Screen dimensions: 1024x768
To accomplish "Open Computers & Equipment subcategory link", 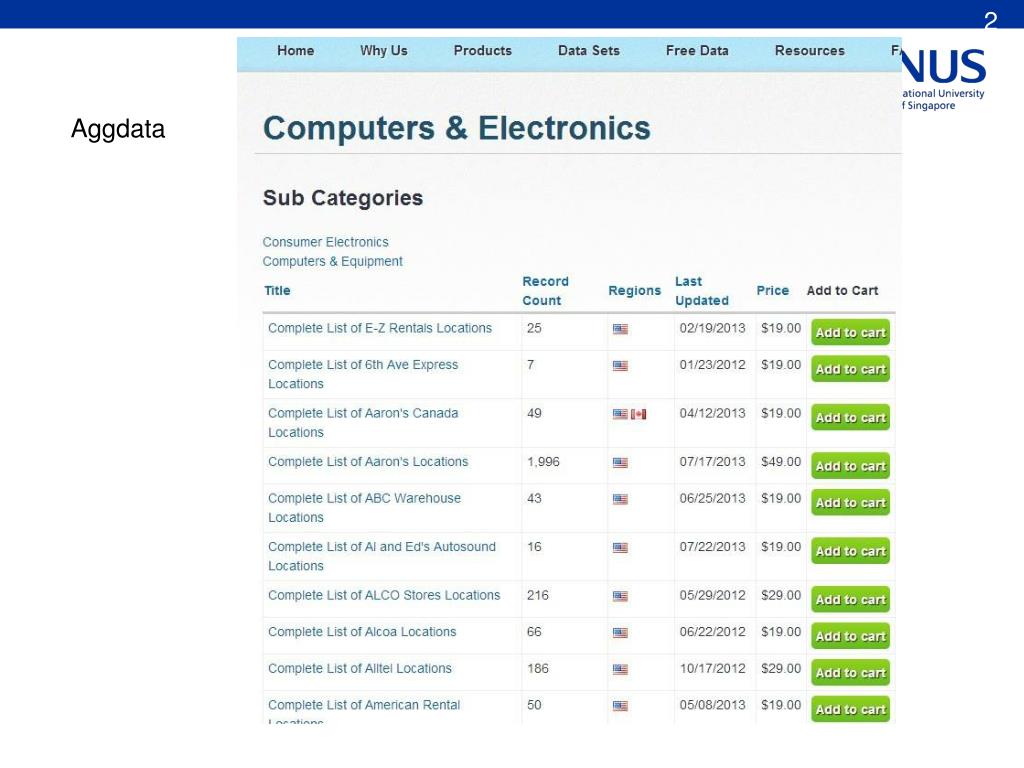I will click(332, 261).
